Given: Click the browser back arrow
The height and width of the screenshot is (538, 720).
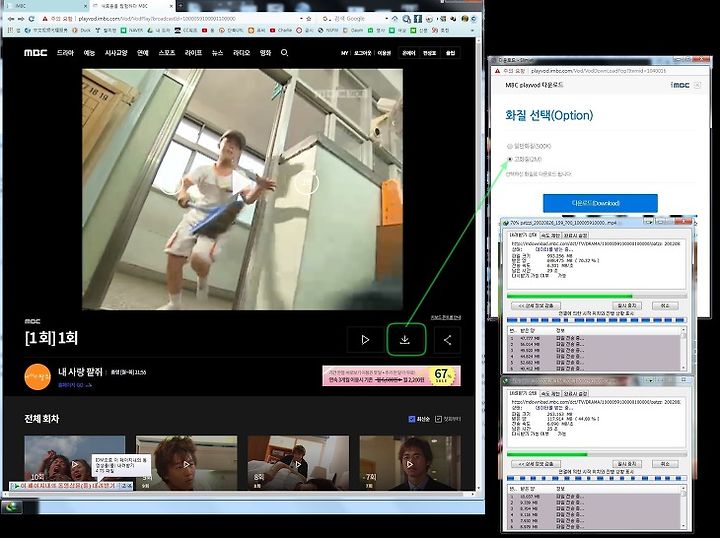Looking at the screenshot, I should pos(11,19).
